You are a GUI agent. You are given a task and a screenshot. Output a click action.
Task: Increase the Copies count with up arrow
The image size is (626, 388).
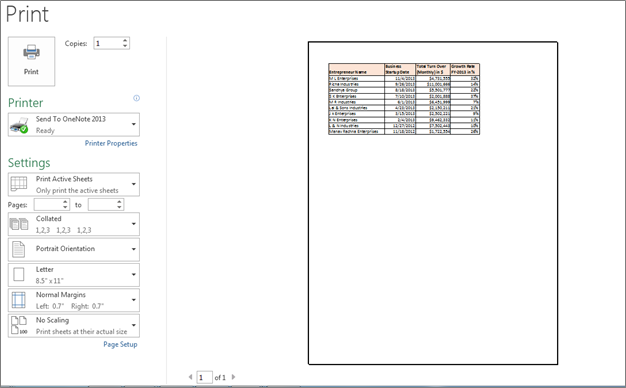coord(125,40)
